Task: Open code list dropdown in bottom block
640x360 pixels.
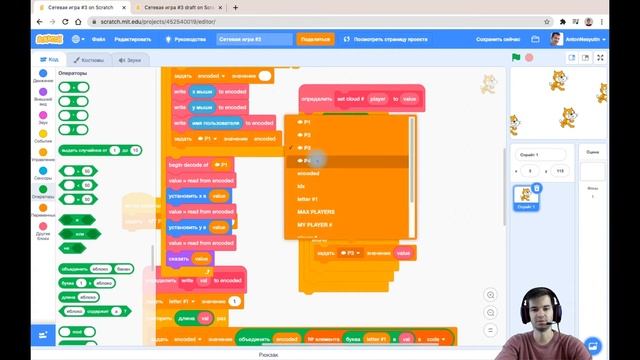Action: point(435,339)
